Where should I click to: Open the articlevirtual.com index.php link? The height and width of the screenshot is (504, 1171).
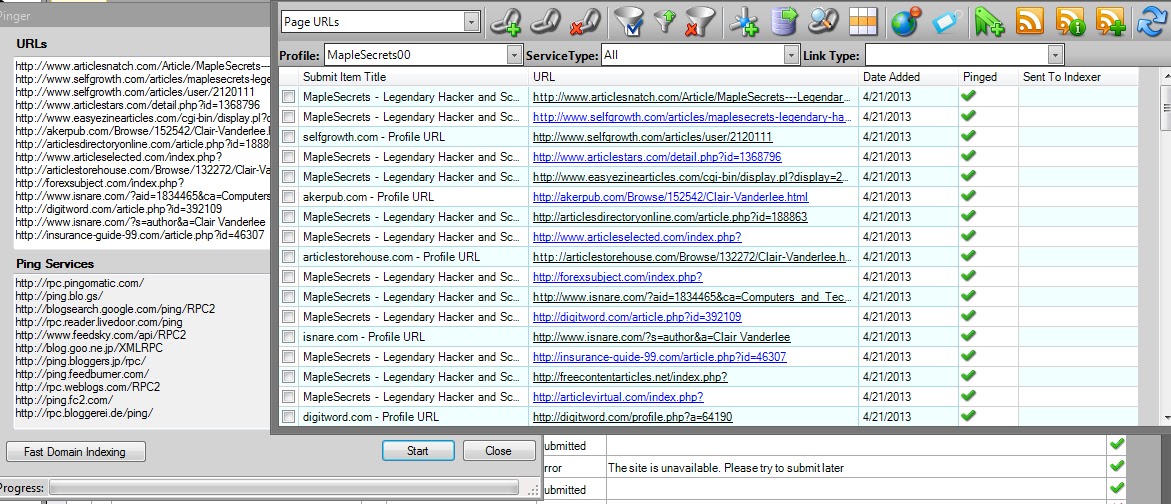(x=618, y=396)
